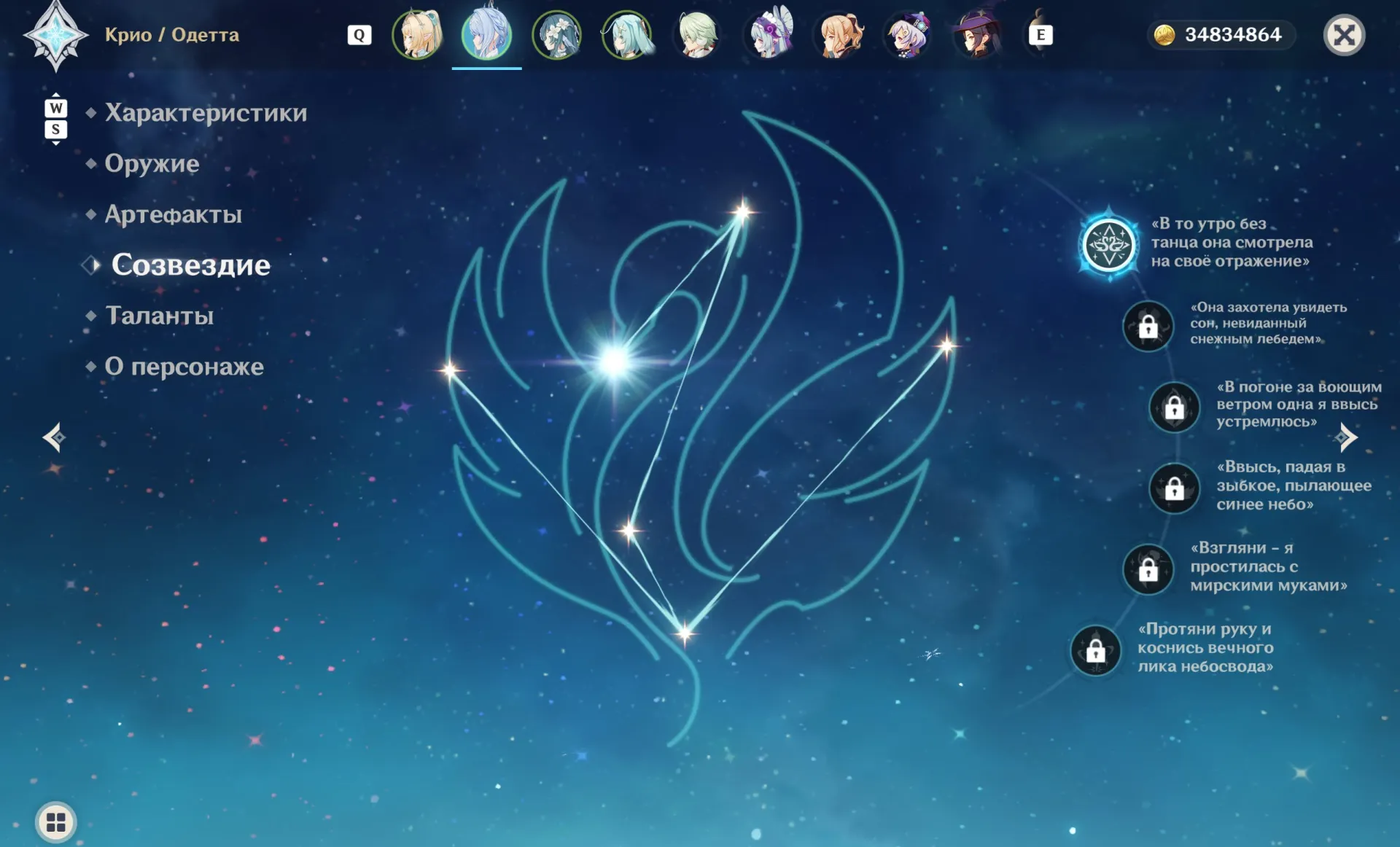
Task: Select the lilac-haired character with hat charm
Action: pos(909,34)
